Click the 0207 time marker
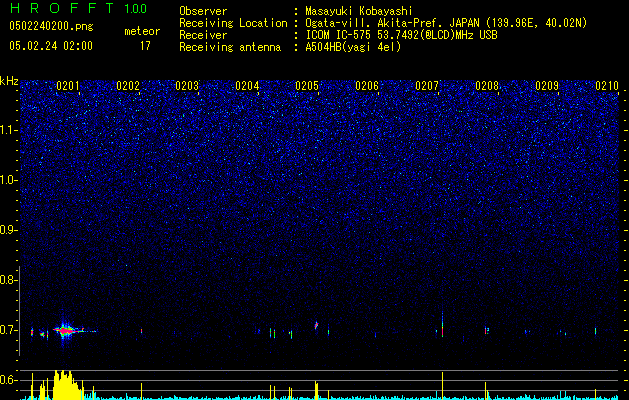This screenshot has width=629, height=400. [x=427, y=86]
